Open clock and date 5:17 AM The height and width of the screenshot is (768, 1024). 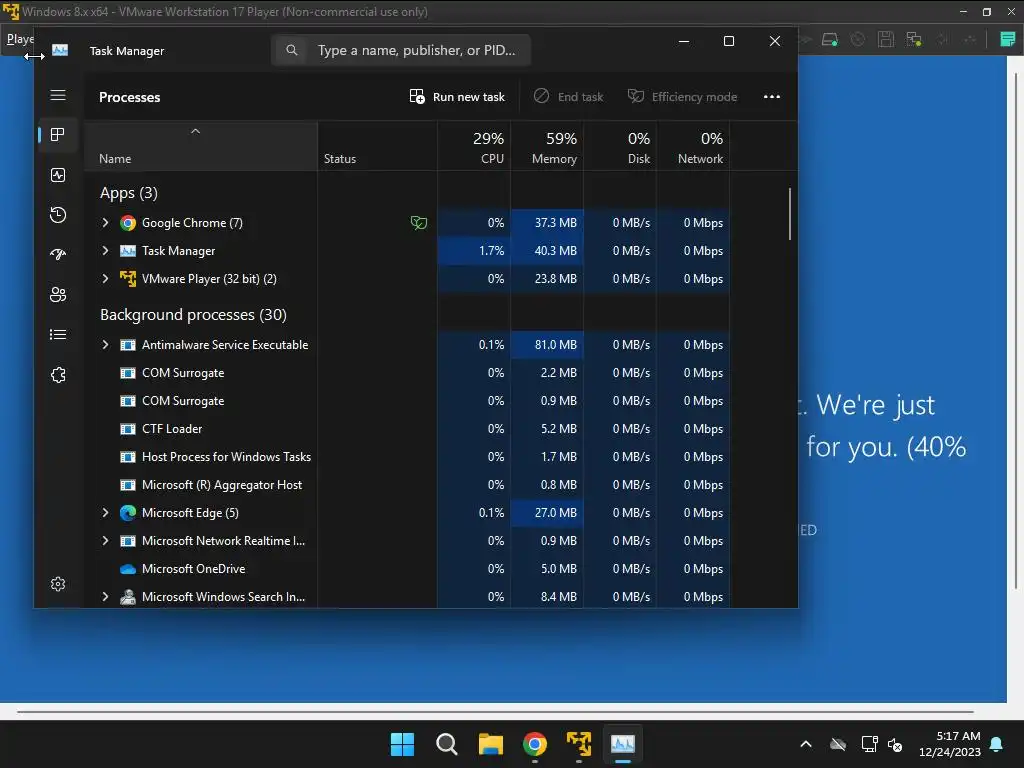(x=950, y=744)
